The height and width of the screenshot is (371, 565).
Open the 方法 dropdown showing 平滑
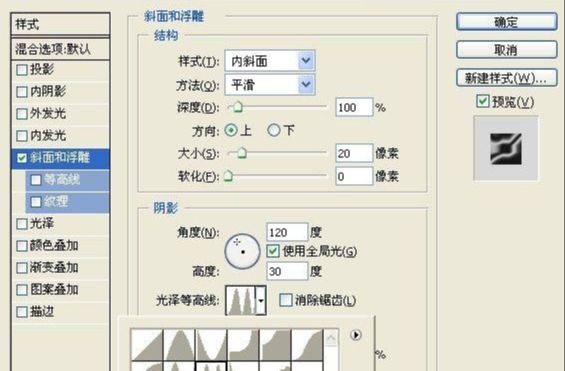[270, 85]
